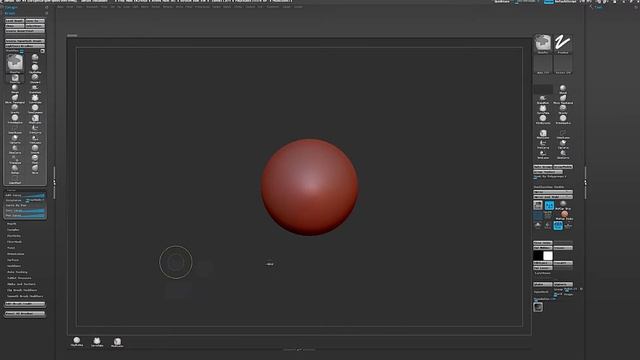This screenshot has width=640, height=360.
Task: Click the Brush palette title header
Action: 11,13
